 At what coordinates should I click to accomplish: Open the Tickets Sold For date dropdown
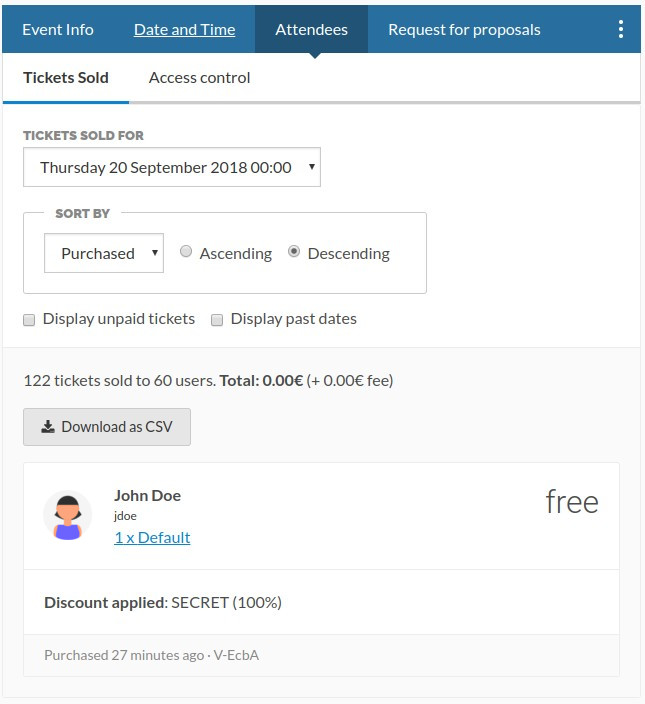(x=172, y=167)
